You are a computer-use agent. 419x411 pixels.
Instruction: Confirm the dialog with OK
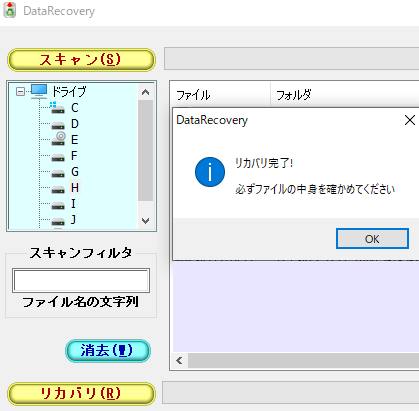[372, 239]
